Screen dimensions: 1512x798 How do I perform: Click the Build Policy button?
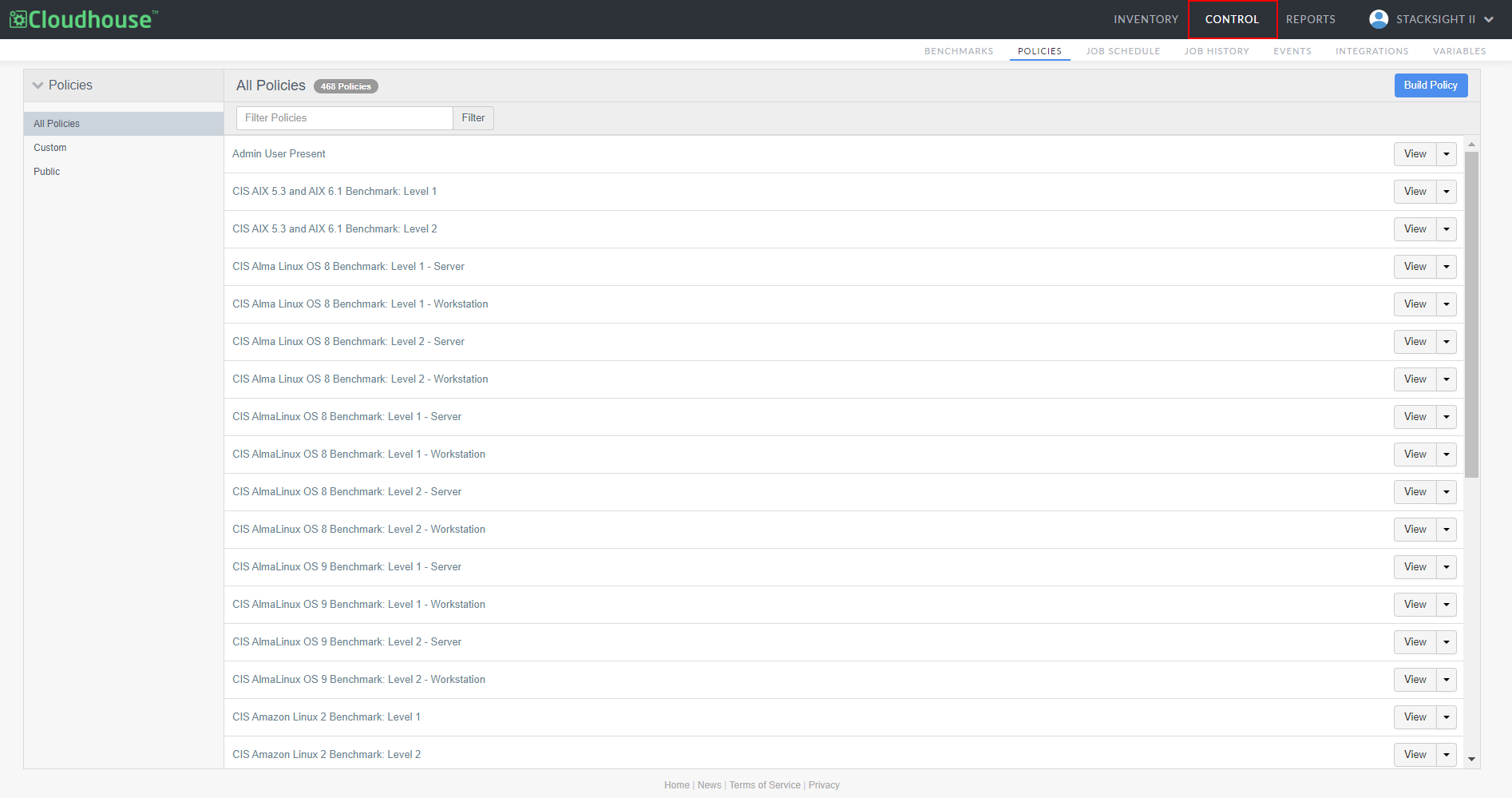coord(1431,85)
